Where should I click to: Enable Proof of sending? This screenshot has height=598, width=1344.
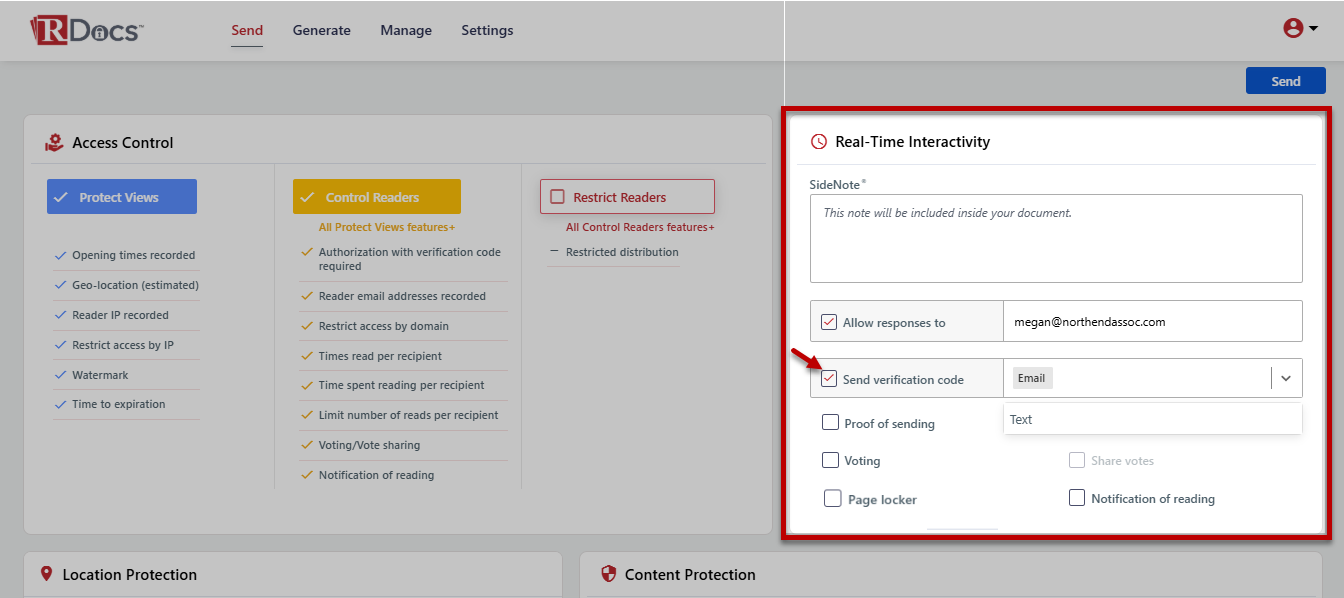(x=830, y=423)
